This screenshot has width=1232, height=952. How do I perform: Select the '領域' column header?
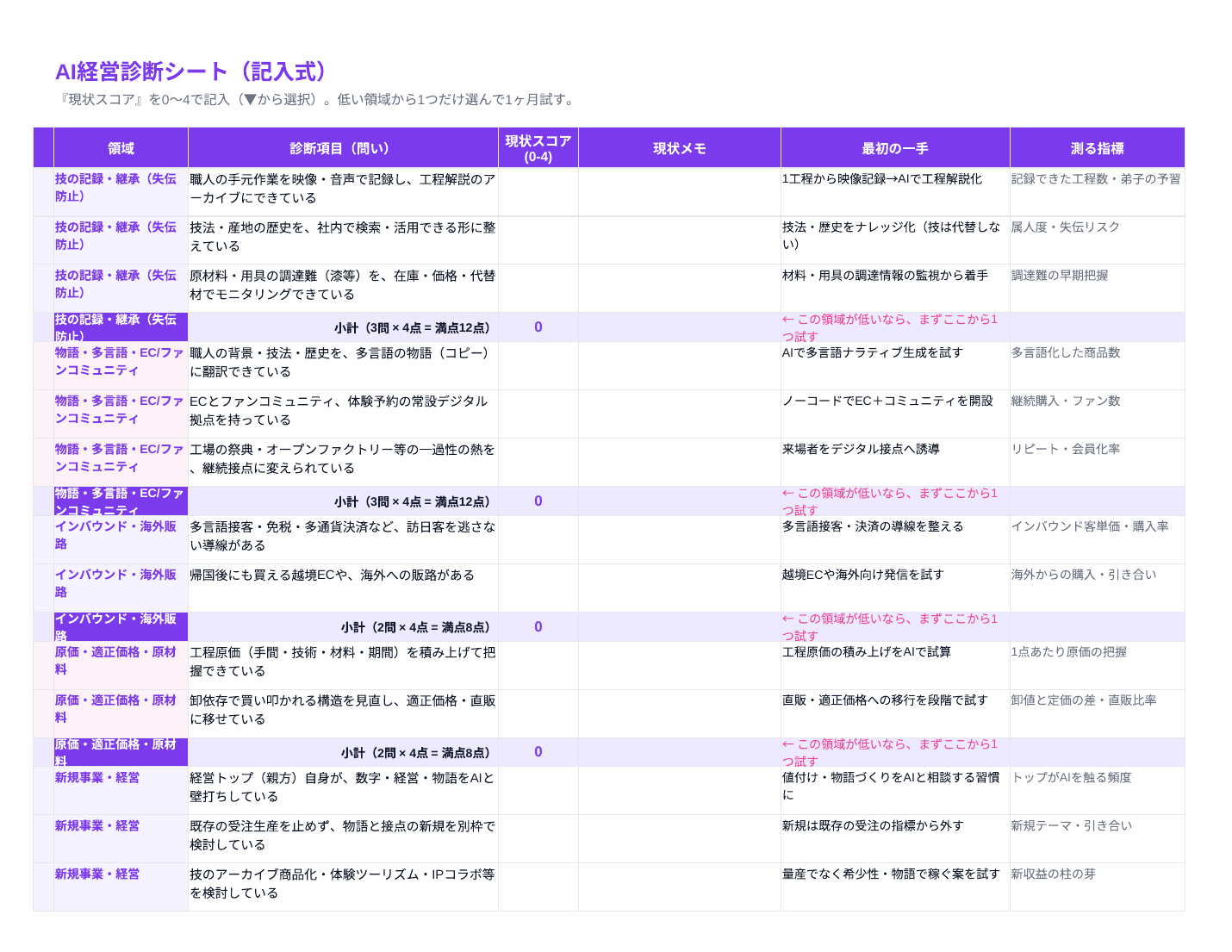click(x=121, y=148)
